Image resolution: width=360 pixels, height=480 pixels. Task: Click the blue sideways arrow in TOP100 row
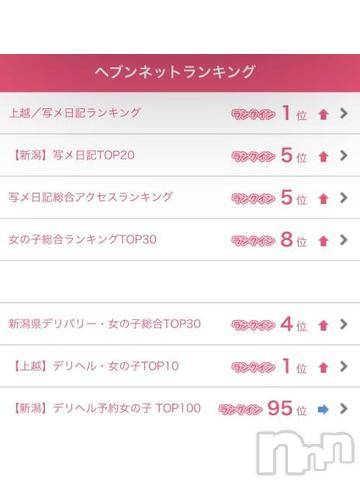323,409
